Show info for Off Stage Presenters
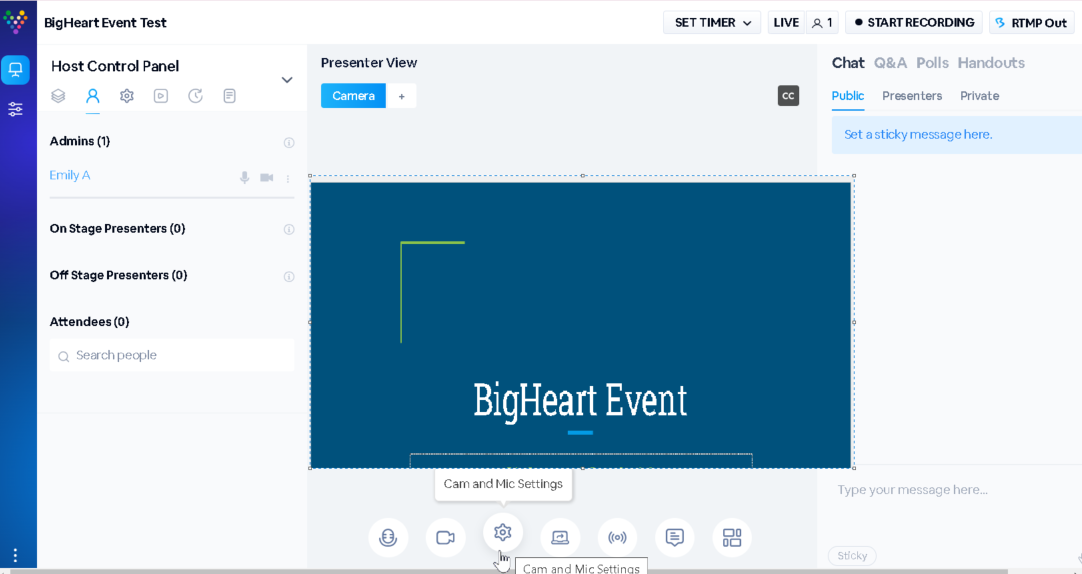Screen dimensions: 1082x574 click(289, 277)
